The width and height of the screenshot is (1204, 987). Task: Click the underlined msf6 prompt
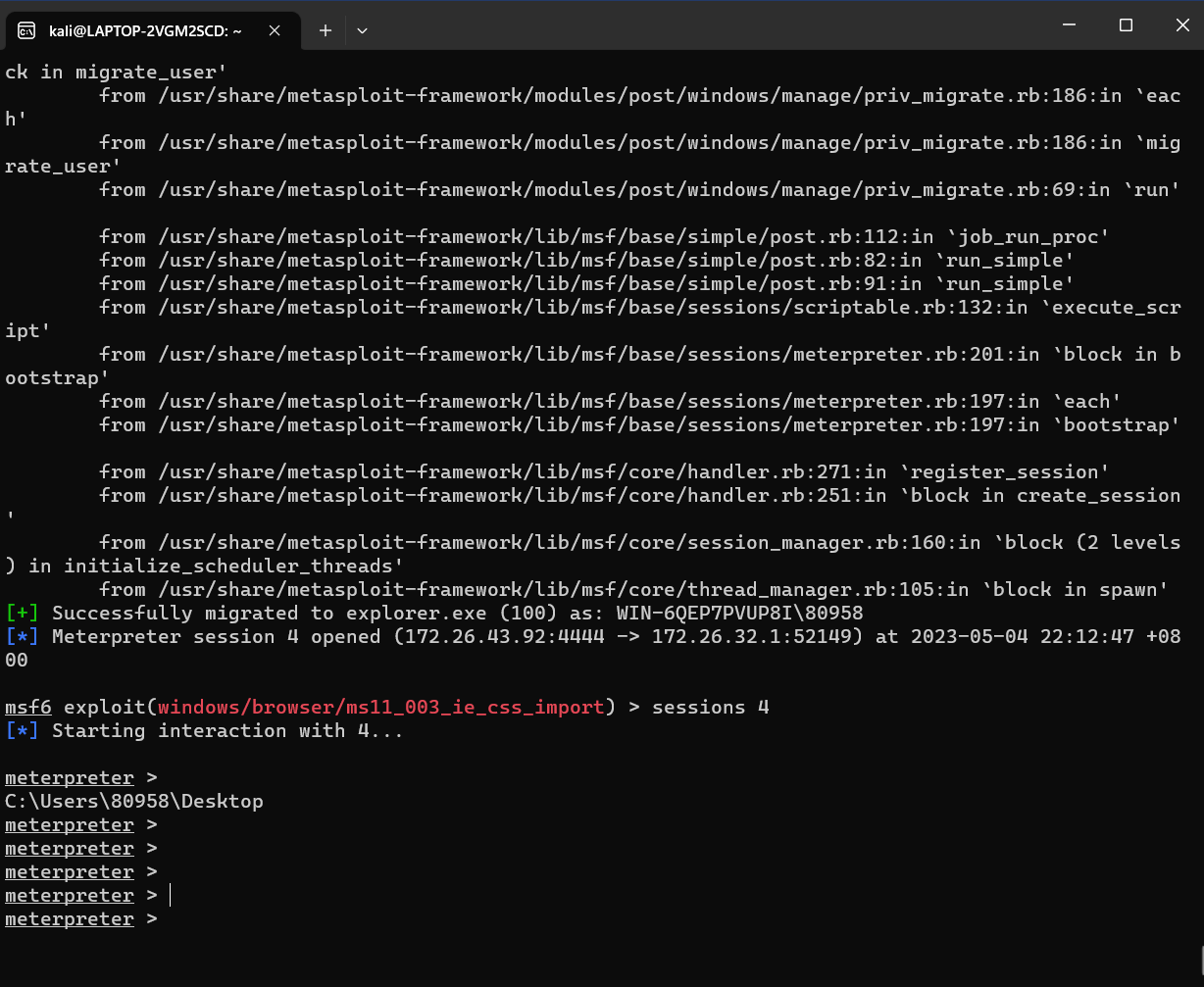coord(28,707)
